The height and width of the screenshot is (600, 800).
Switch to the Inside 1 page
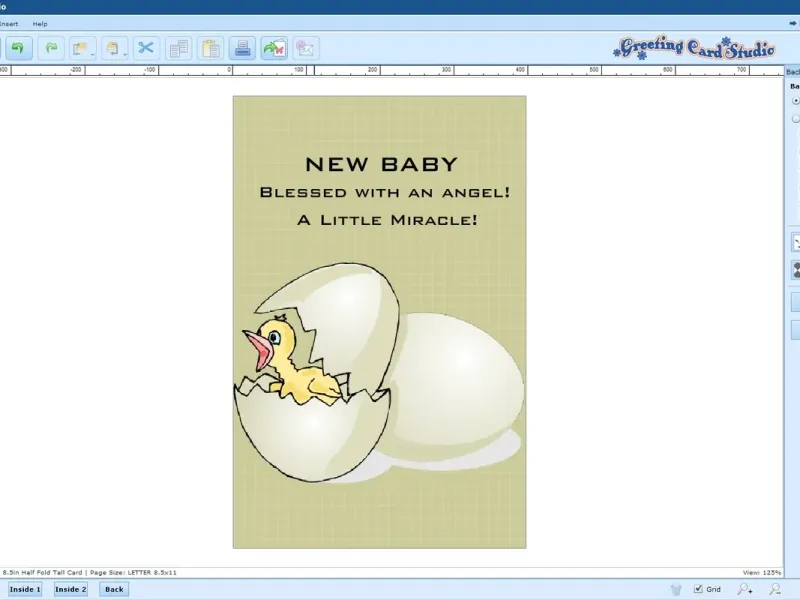25,589
